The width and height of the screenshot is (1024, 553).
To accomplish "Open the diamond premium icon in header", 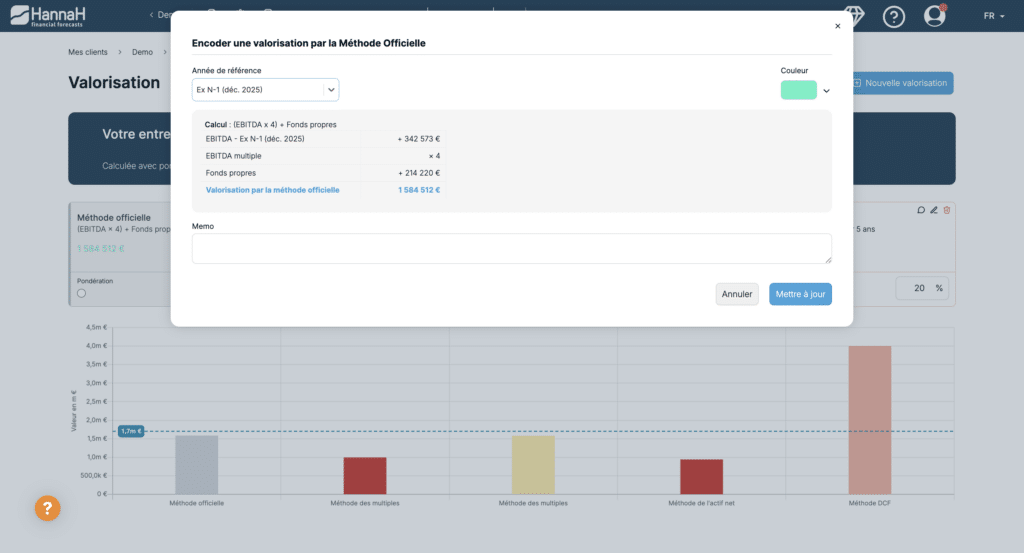I will (x=854, y=15).
